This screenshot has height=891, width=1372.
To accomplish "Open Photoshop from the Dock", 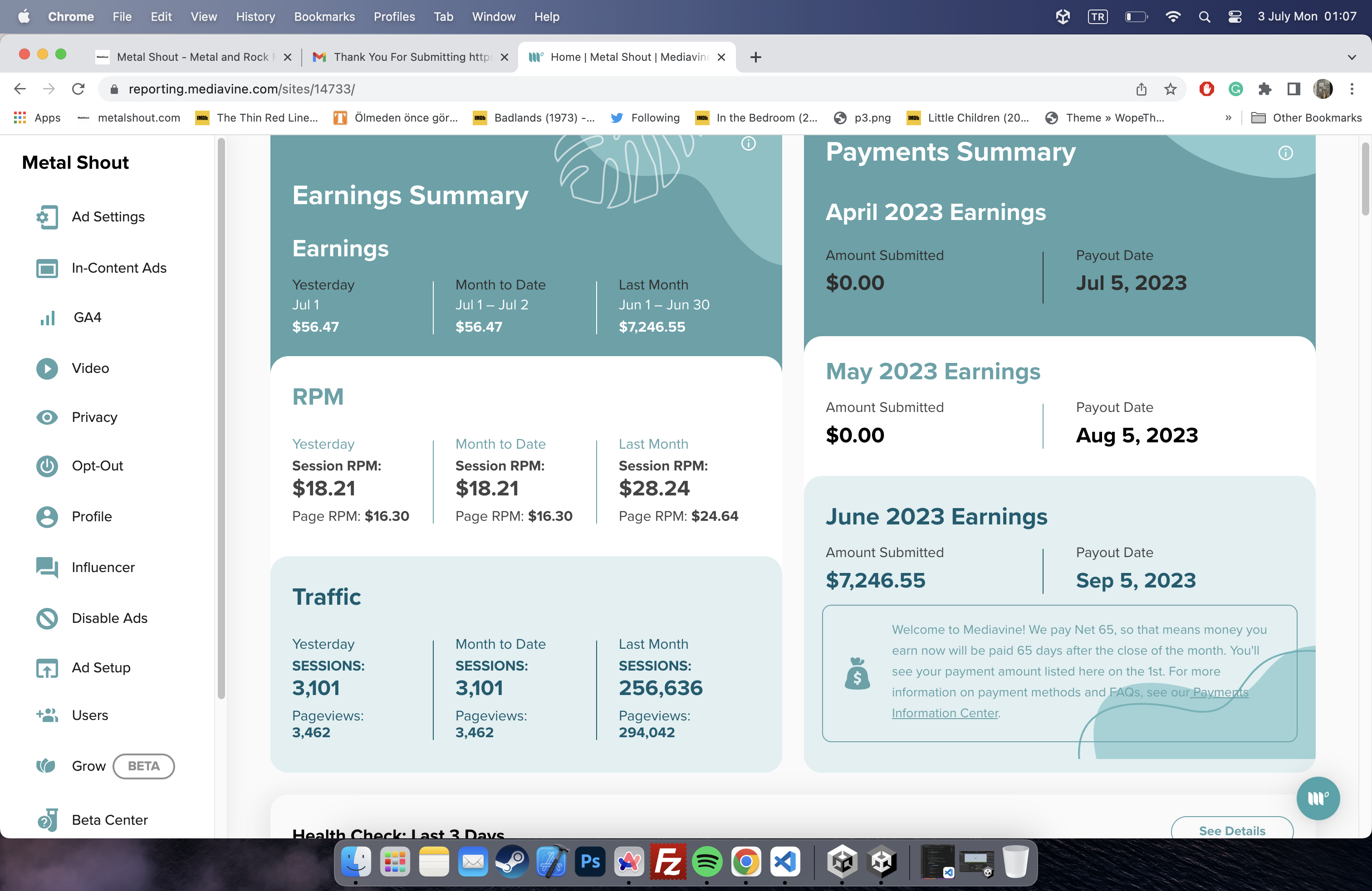I will click(590, 862).
